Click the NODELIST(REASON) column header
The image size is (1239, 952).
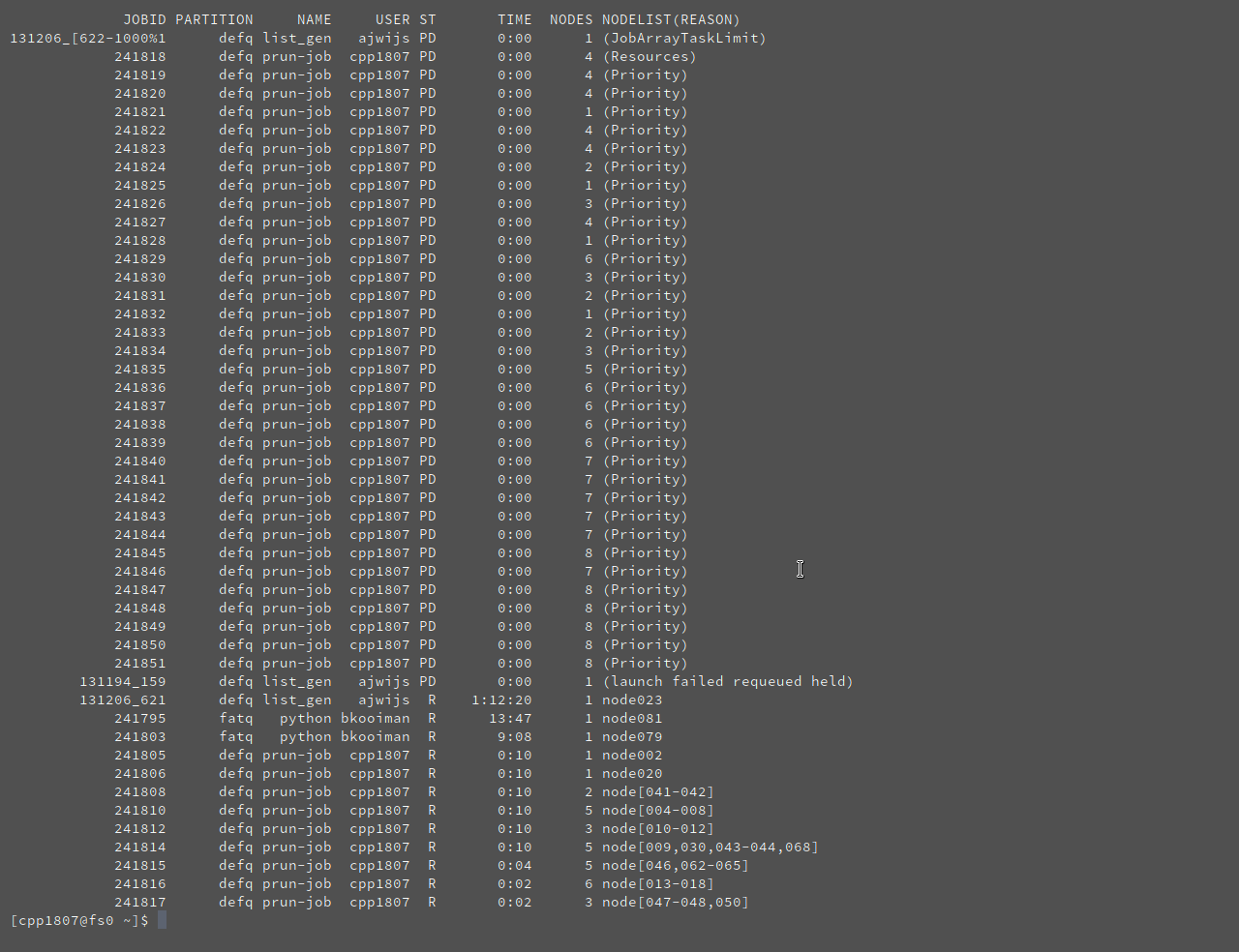[671, 19]
